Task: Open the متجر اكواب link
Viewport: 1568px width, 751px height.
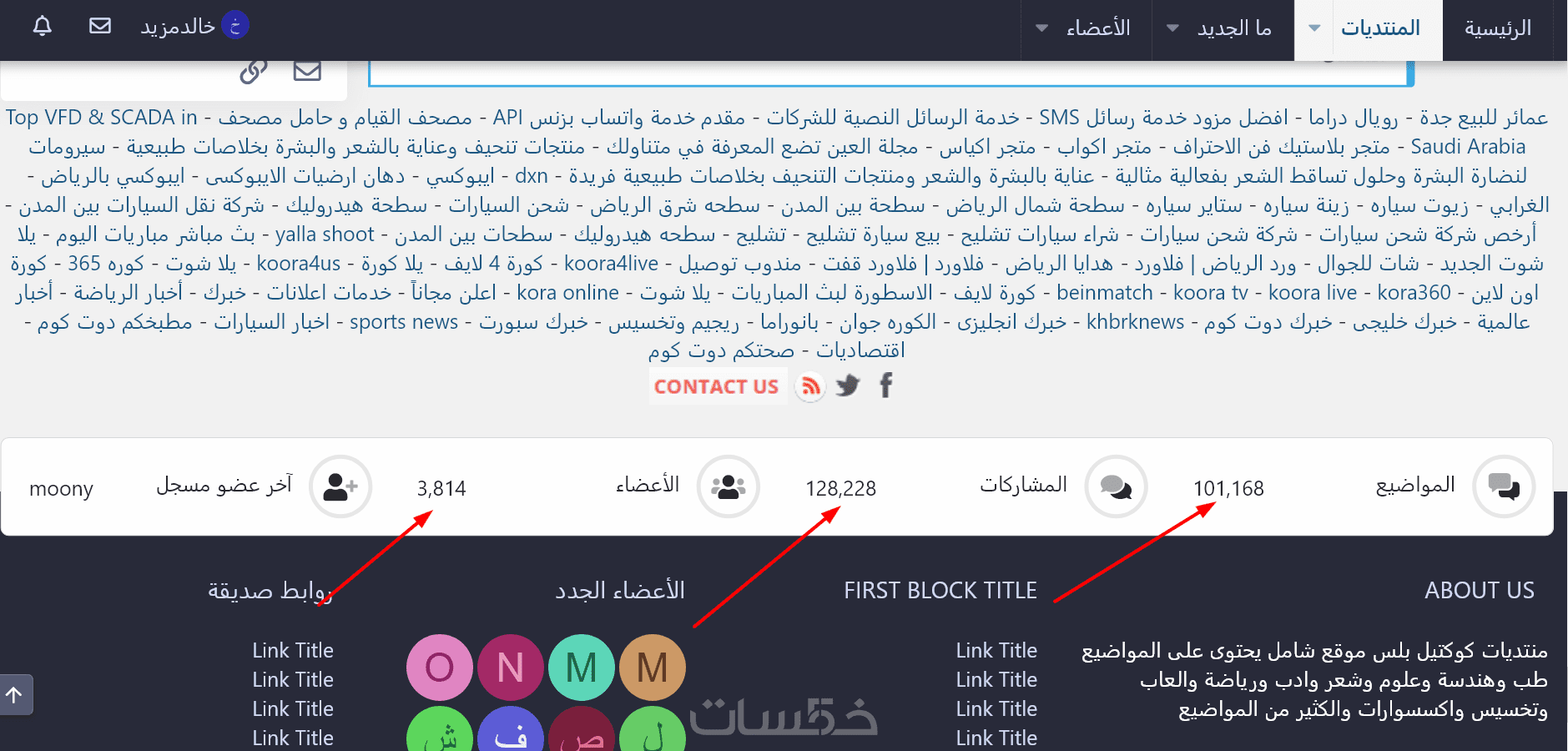Action: coord(1104,147)
